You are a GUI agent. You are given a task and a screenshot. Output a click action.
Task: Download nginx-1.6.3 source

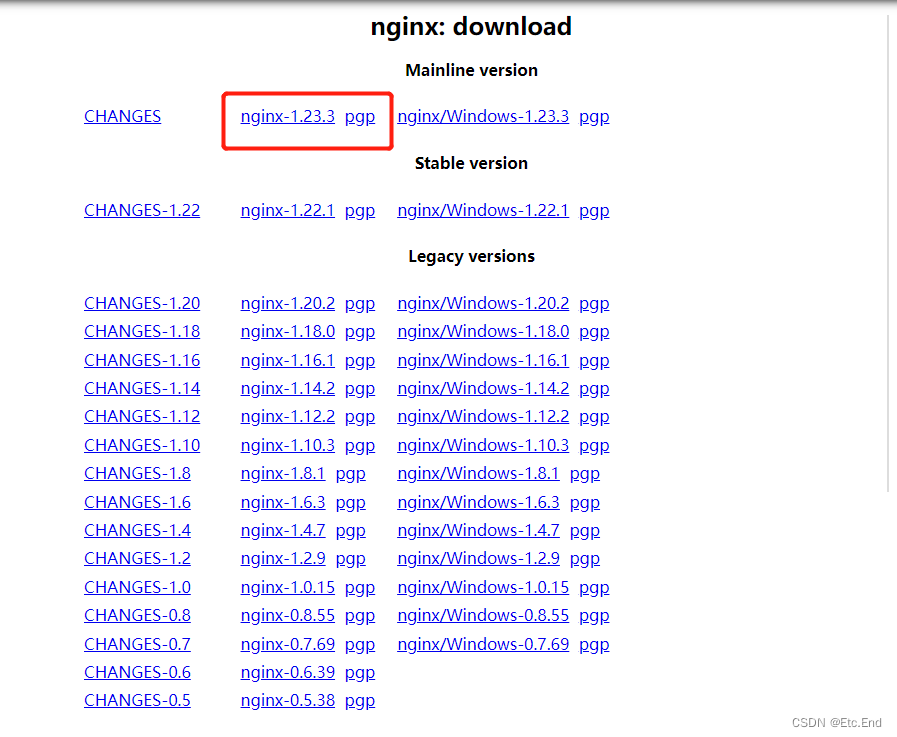click(283, 502)
